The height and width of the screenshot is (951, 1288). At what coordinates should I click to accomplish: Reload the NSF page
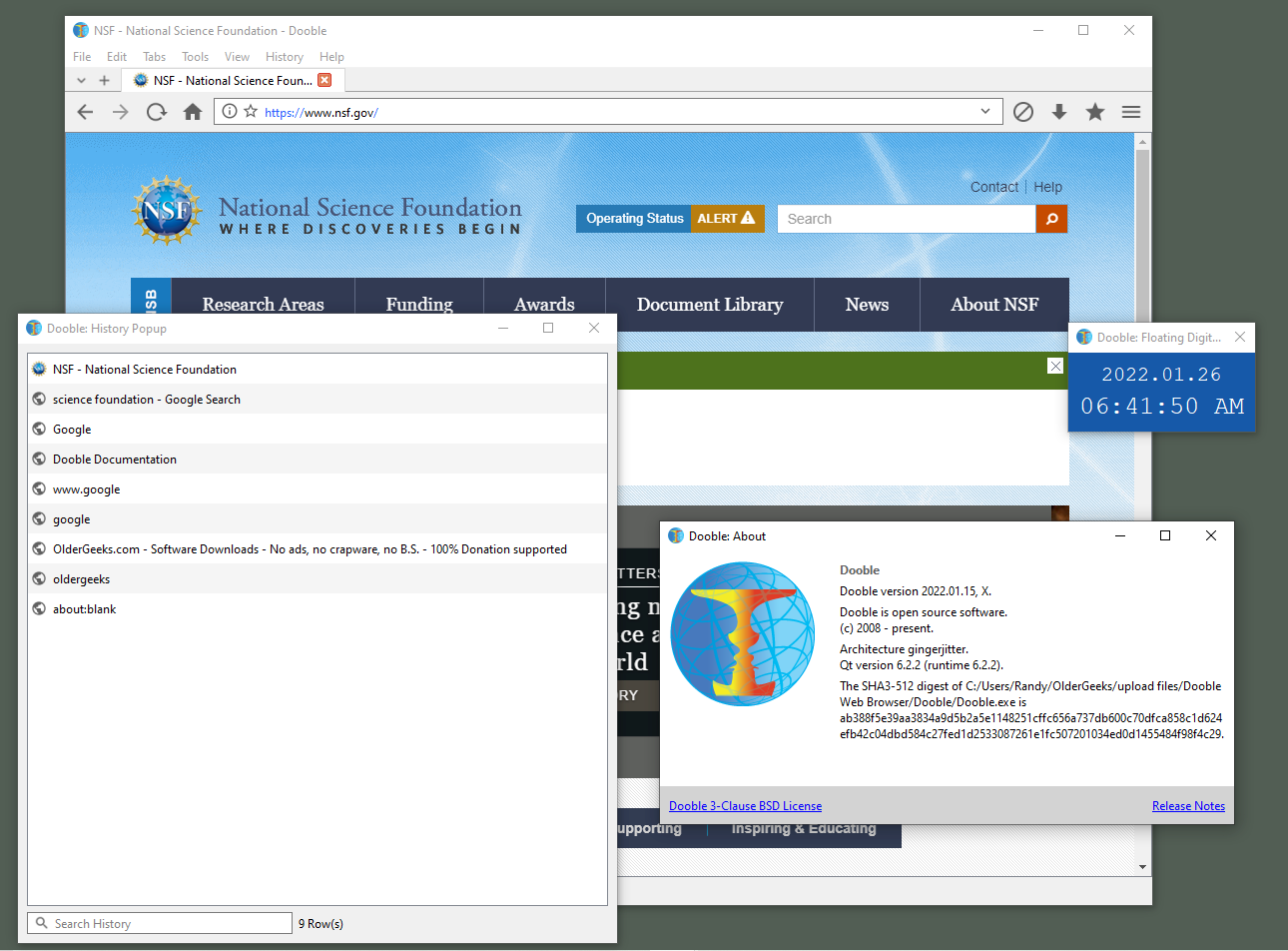coord(157,112)
